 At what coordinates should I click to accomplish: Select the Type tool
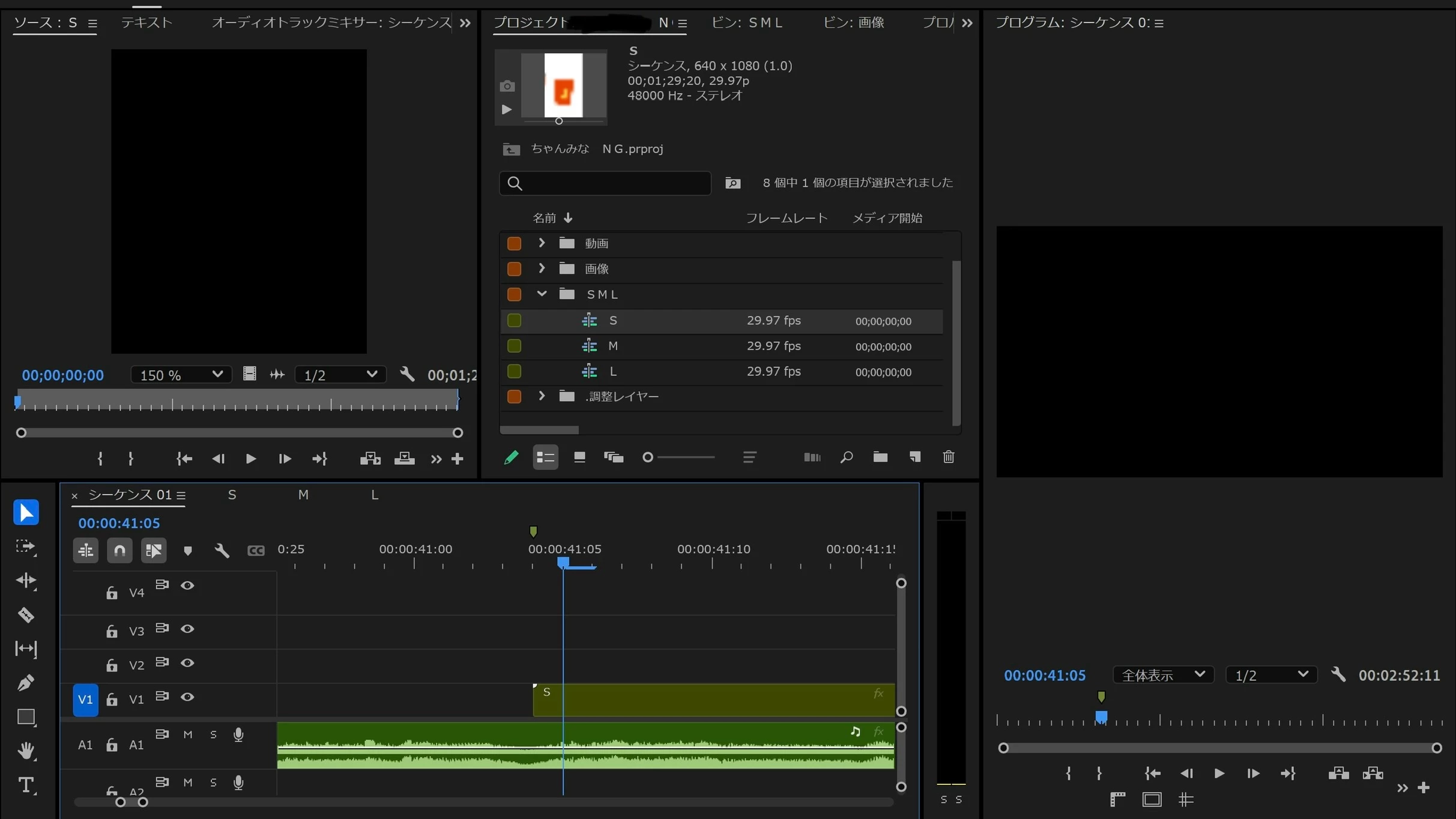point(26,785)
